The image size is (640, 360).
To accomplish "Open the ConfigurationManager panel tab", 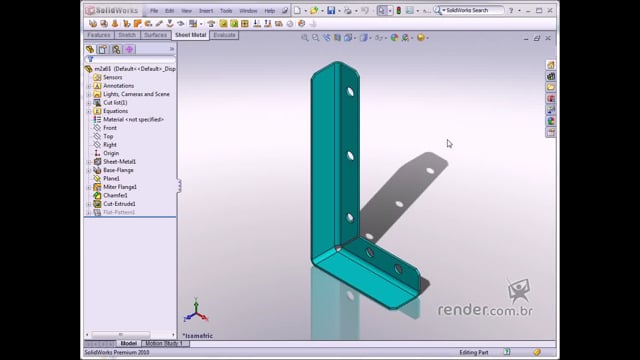I will pyautogui.click(x=116, y=49).
